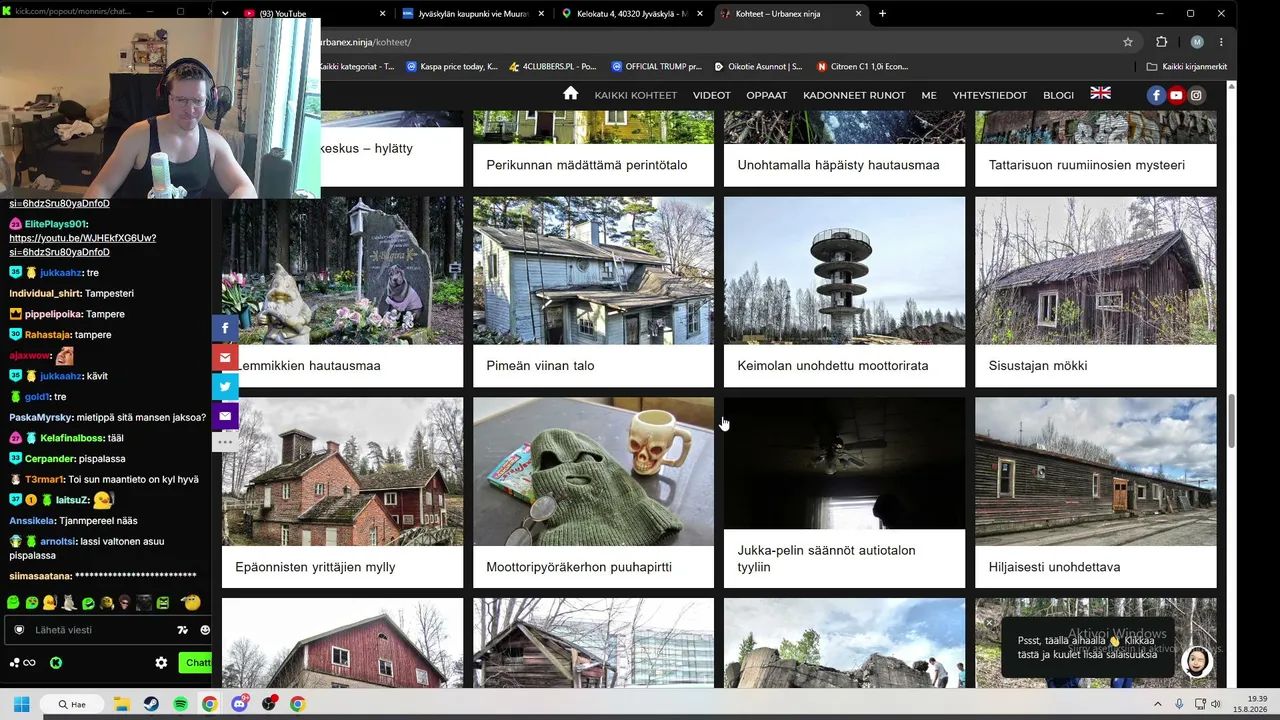Open Urbanex YouTube channel icon in header

point(1176,95)
